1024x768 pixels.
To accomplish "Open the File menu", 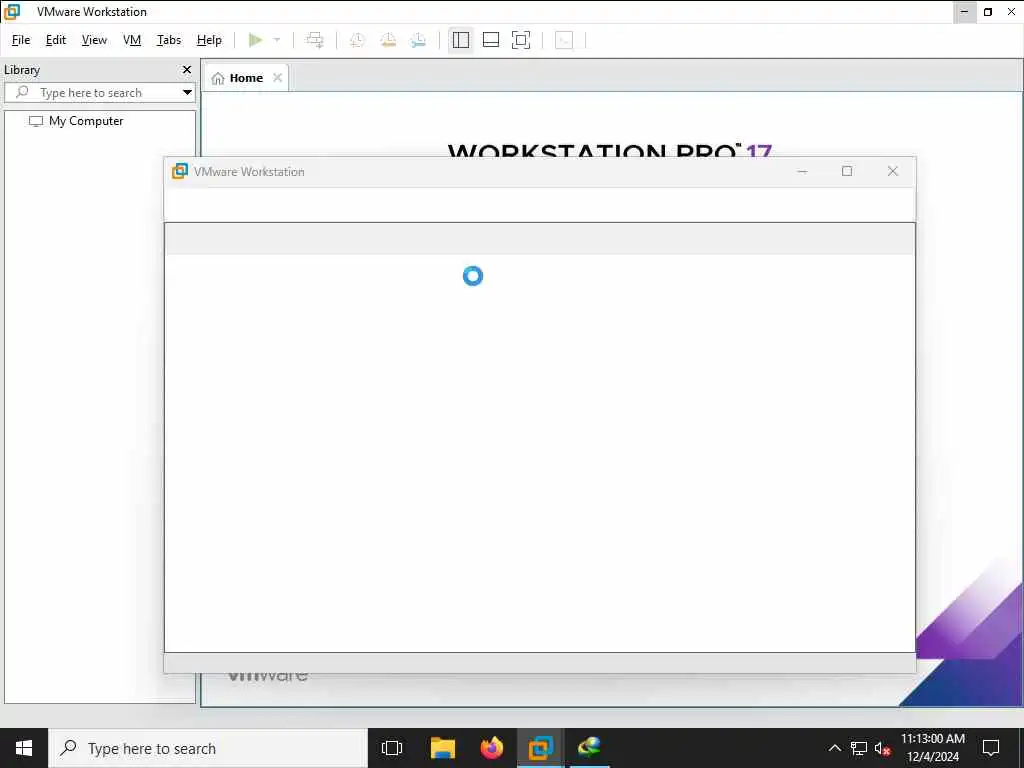I will (21, 40).
